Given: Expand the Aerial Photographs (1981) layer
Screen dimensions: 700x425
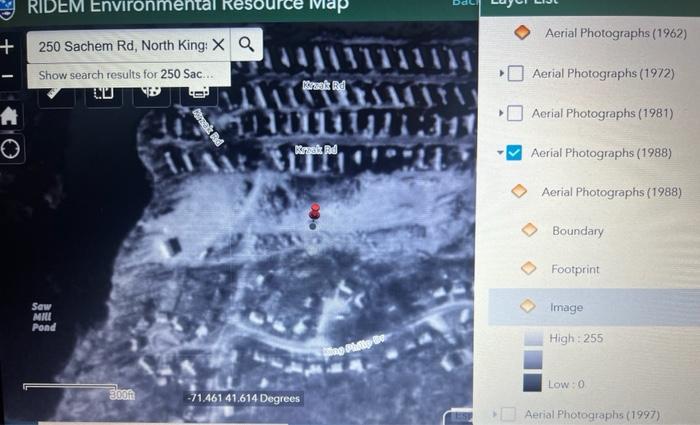Looking at the screenshot, I should tap(501, 113).
